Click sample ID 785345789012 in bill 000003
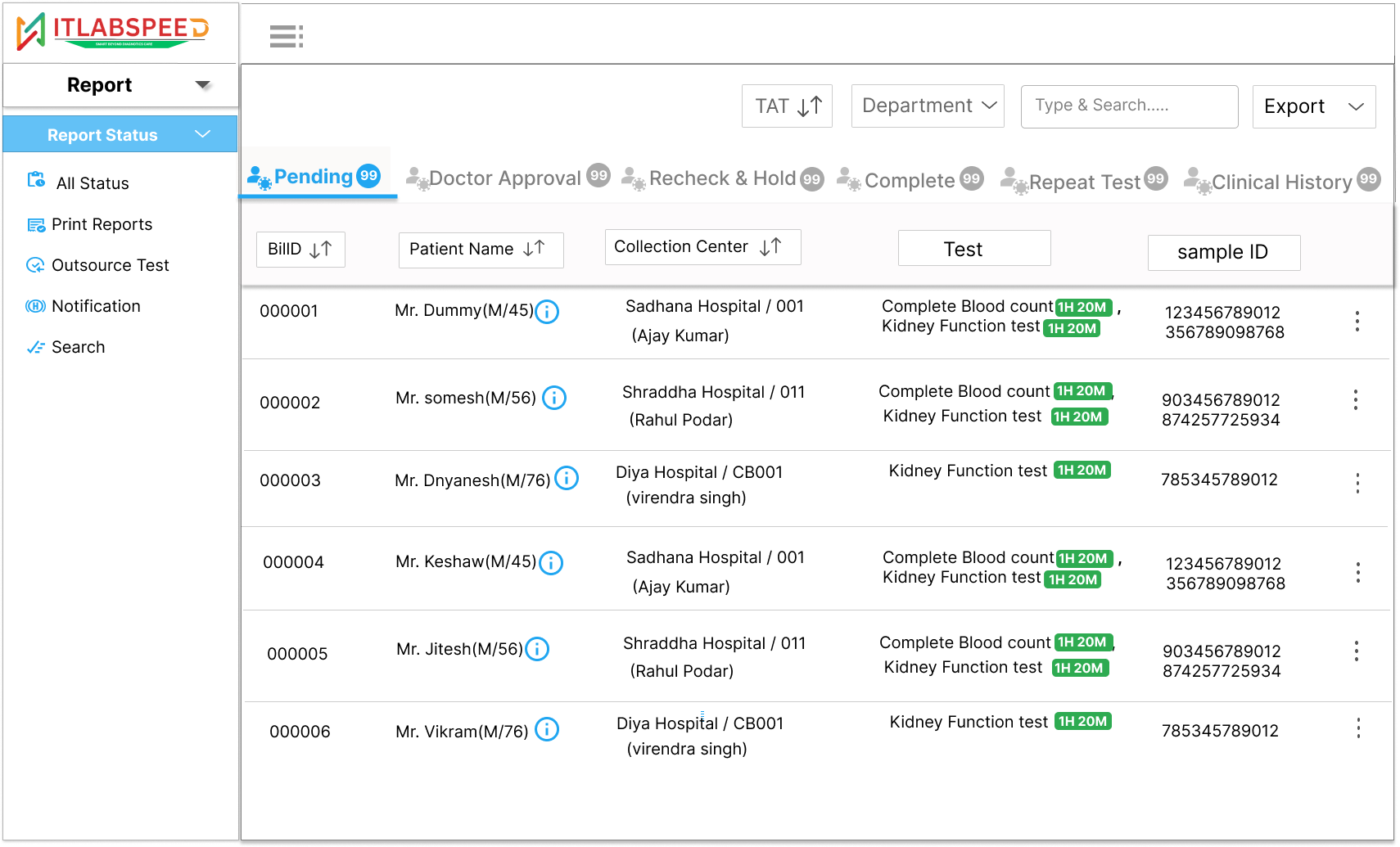Screen dimensions: 1400x847 [1219, 480]
